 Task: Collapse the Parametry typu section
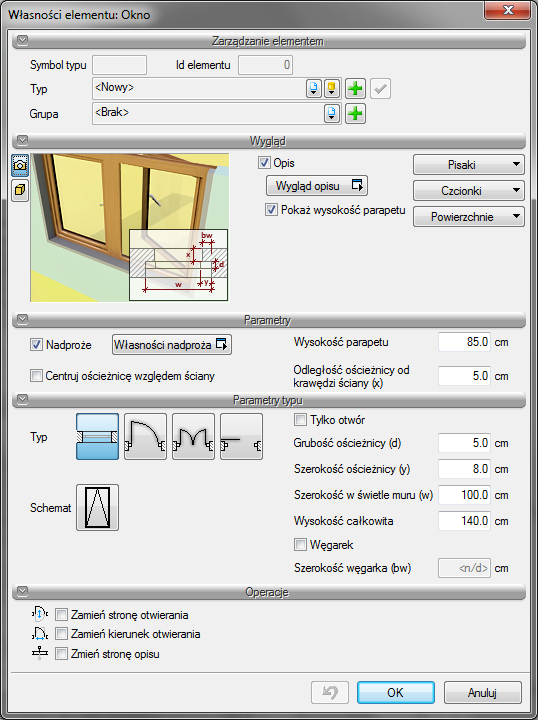click(x=22, y=399)
